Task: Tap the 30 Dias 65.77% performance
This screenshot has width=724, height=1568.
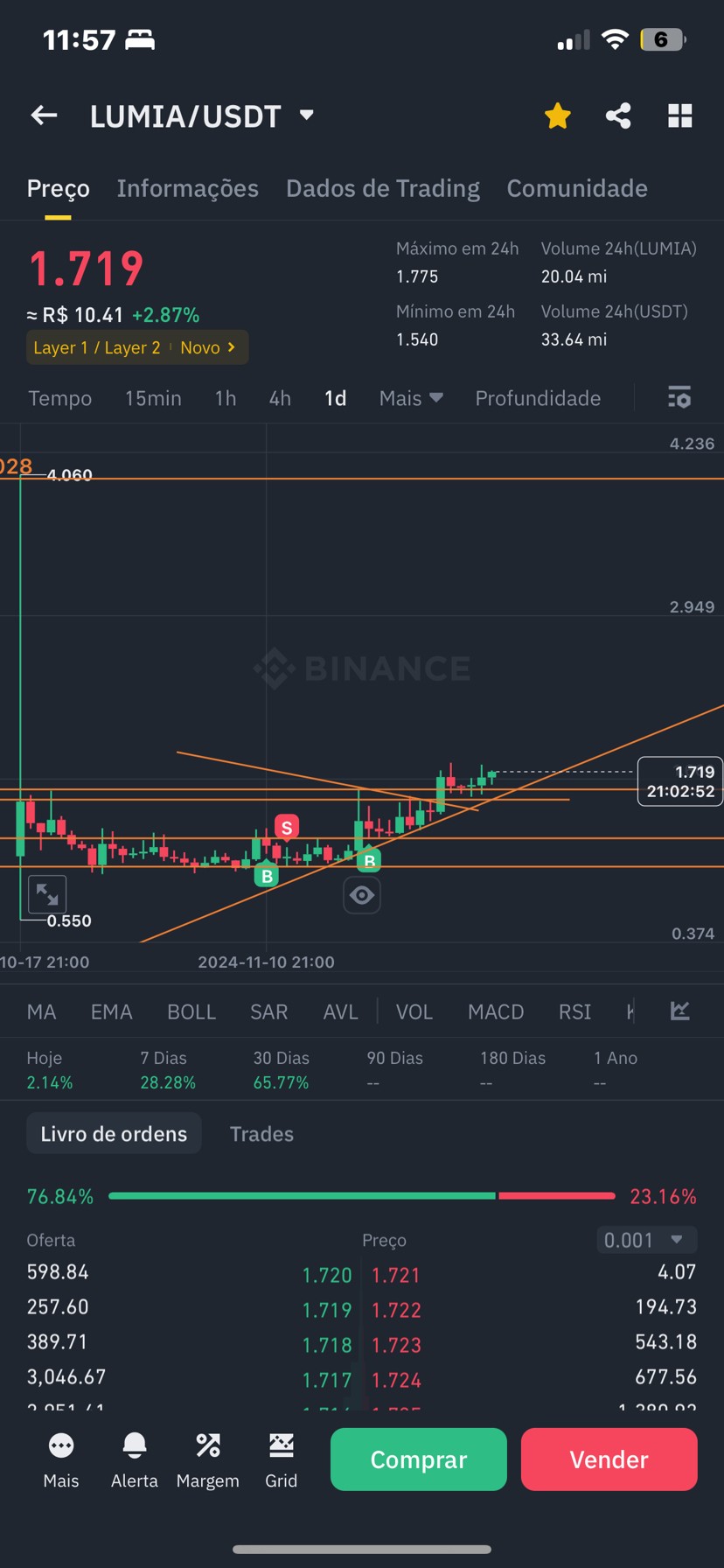Action: point(281,1070)
